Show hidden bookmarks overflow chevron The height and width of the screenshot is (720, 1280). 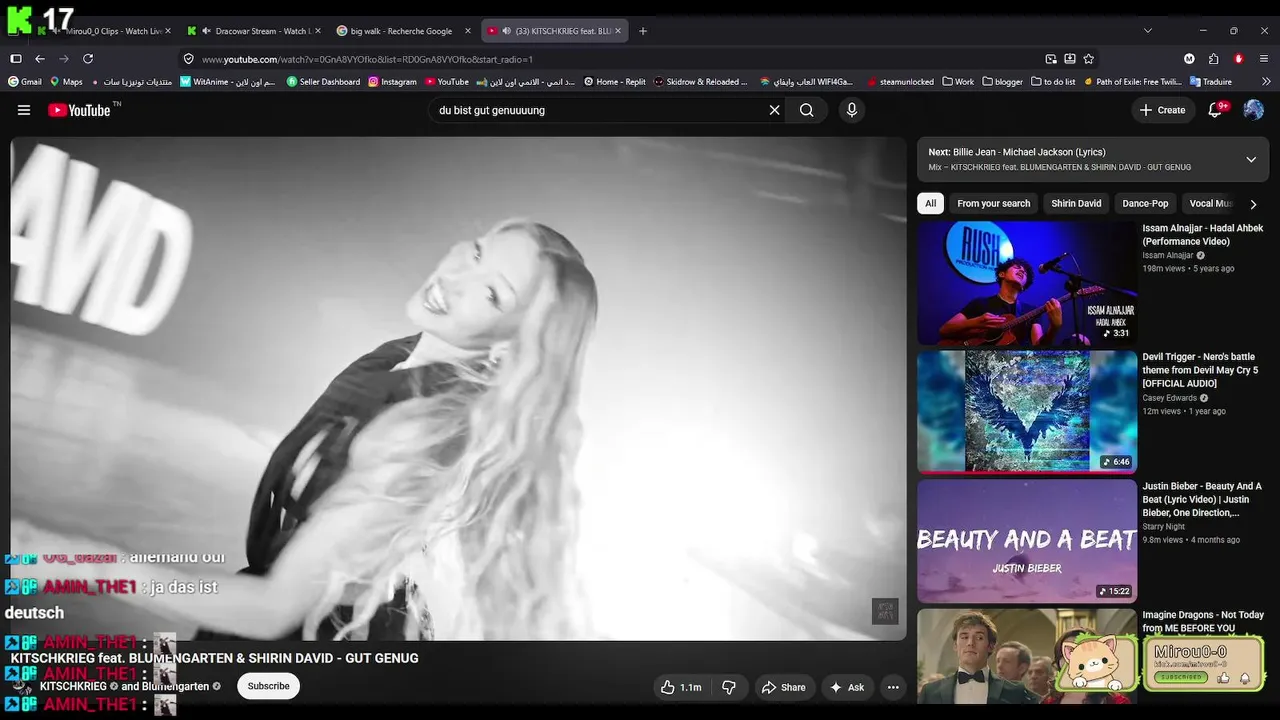coord(1266,82)
